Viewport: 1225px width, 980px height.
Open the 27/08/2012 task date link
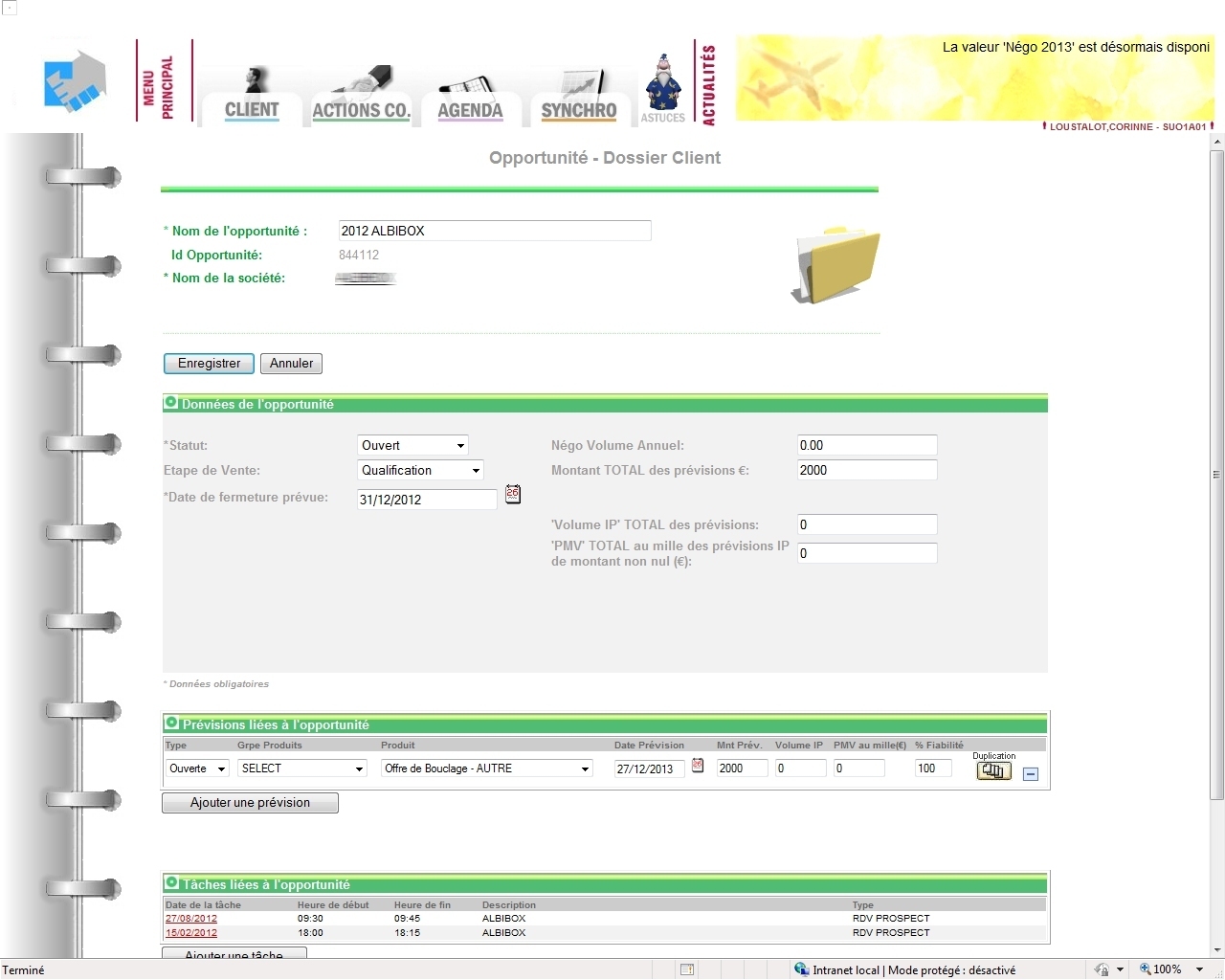191,919
